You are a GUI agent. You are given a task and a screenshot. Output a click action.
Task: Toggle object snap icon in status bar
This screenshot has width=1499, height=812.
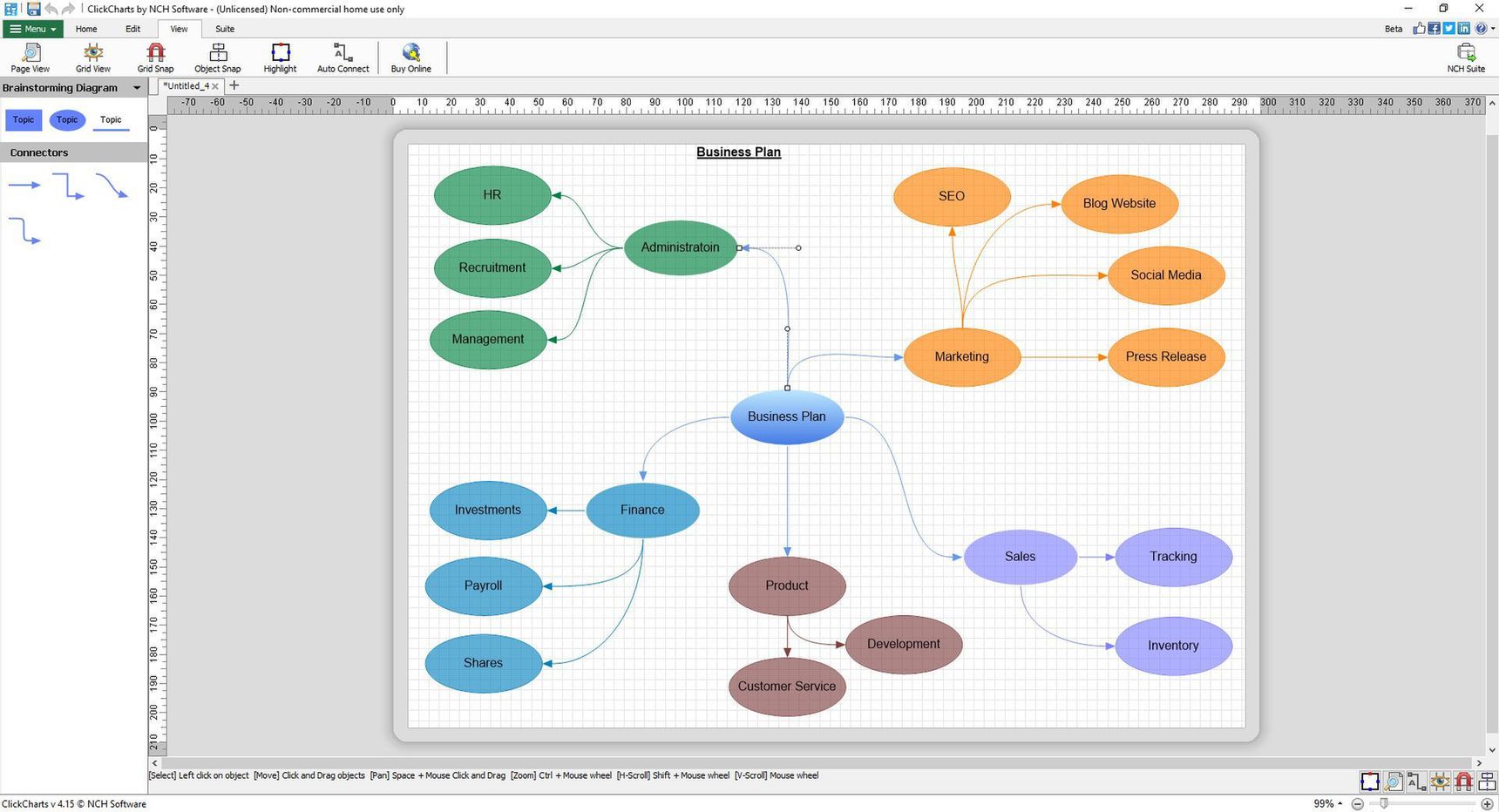coord(1487,782)
